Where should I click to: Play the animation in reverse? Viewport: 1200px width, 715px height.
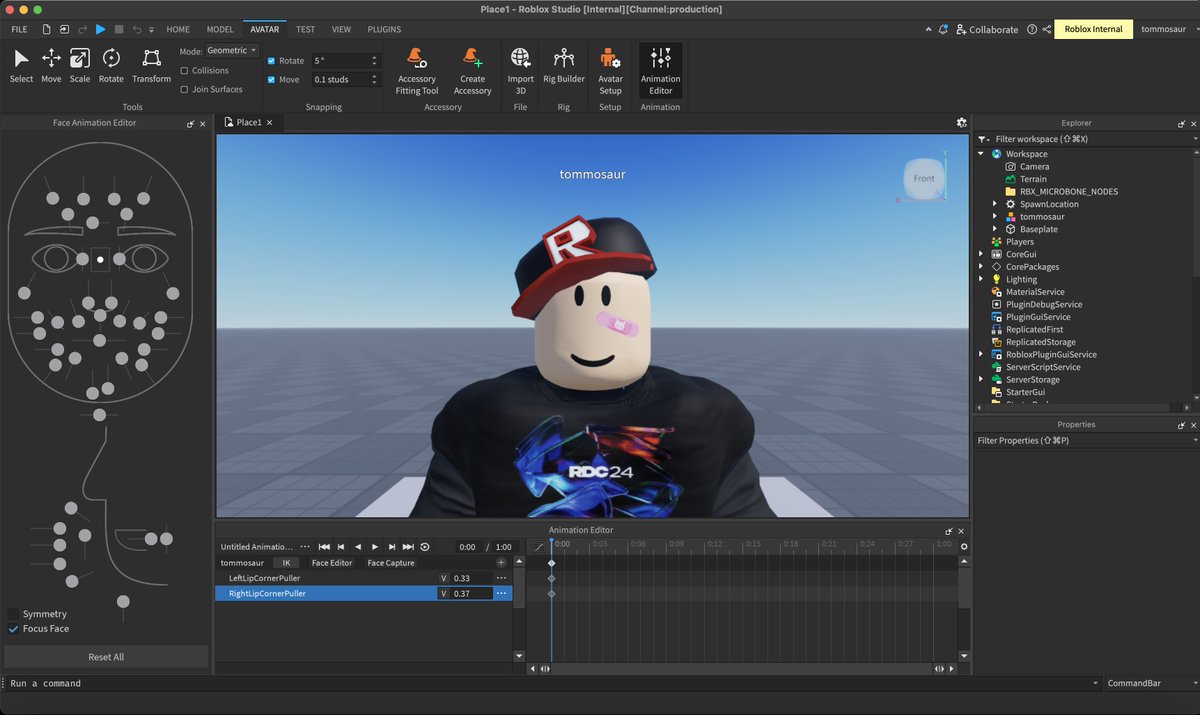pyautogui.click(x=358, y=547)
